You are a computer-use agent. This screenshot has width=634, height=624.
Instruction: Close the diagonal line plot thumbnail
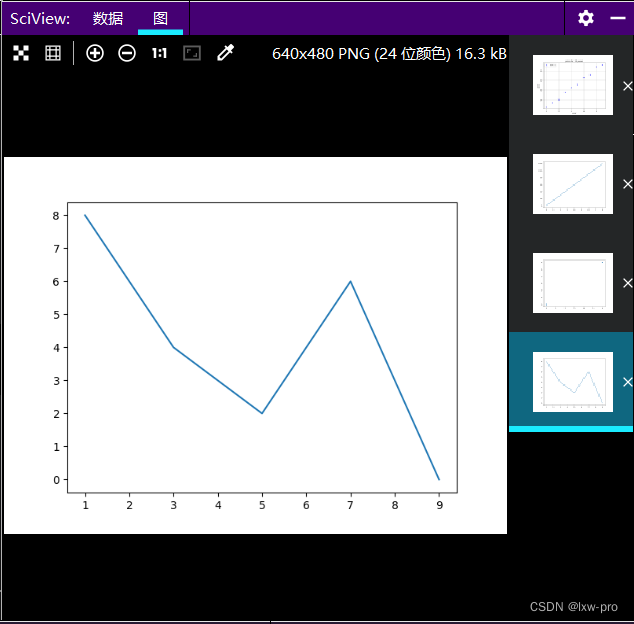628,184
